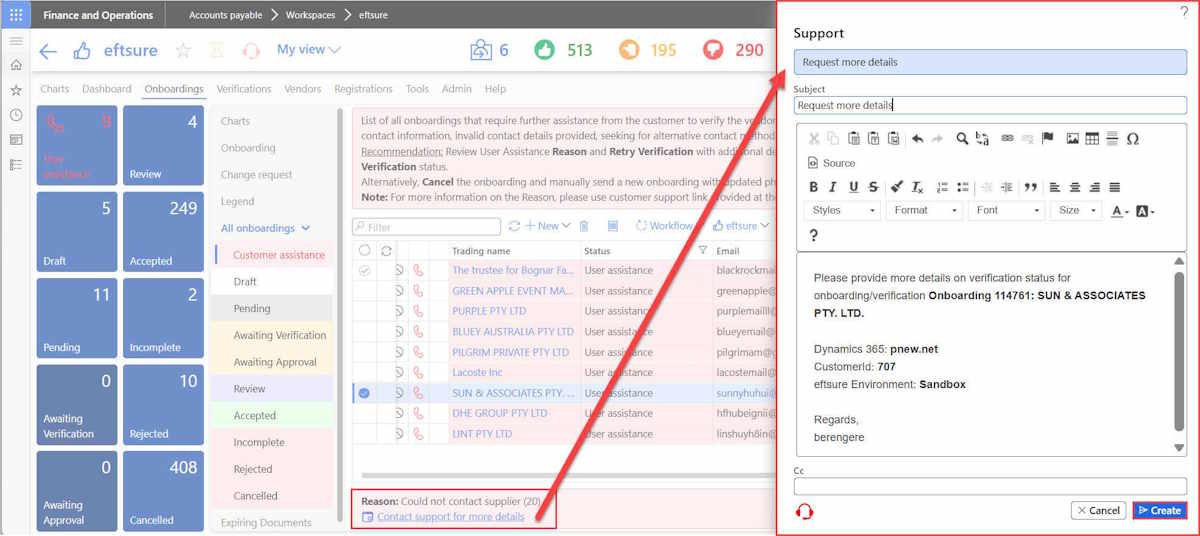
Task: Apply strikethrough in editor
Action: (873, 187)
